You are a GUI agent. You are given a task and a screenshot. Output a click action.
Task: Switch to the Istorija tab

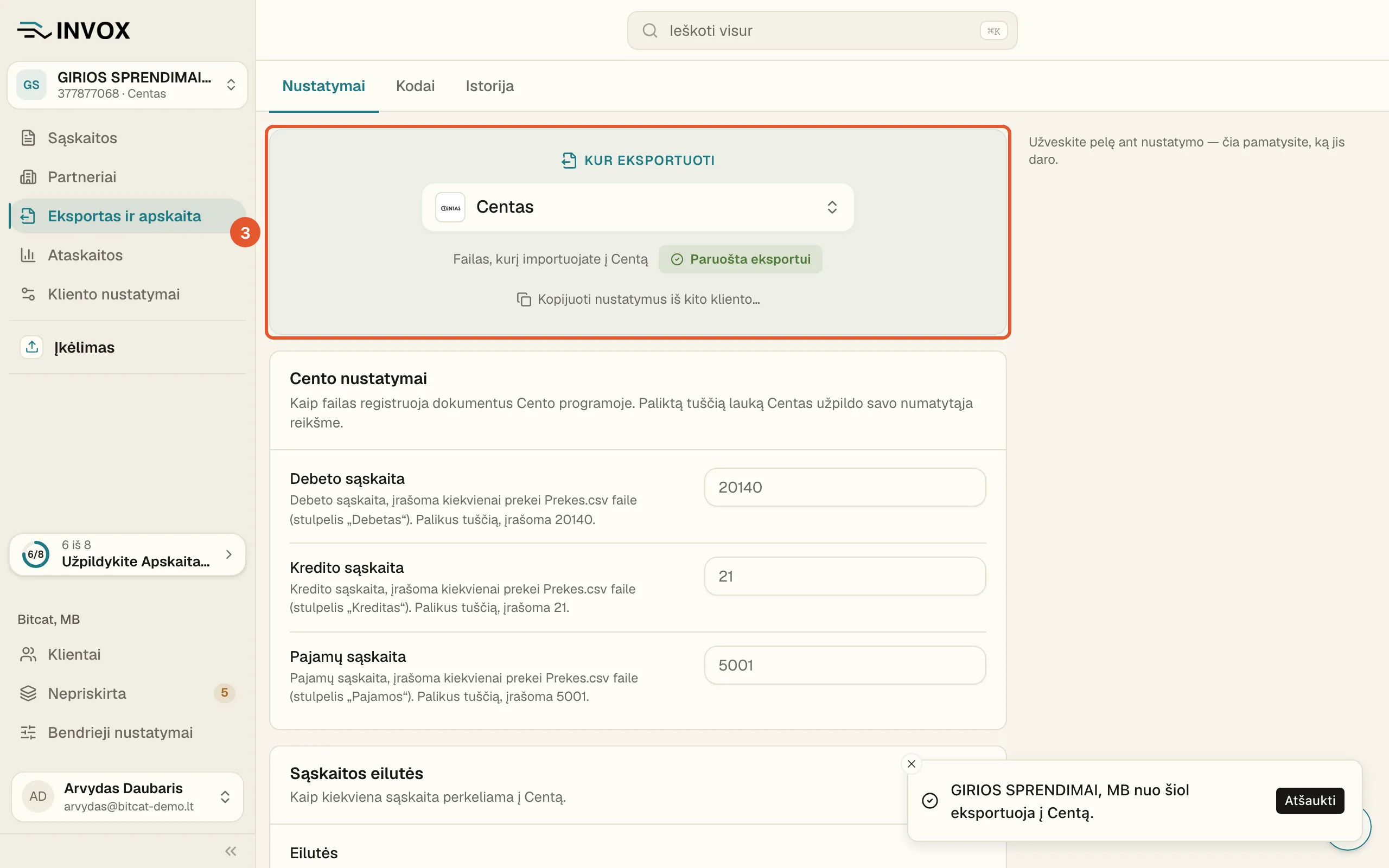[489, 86]
